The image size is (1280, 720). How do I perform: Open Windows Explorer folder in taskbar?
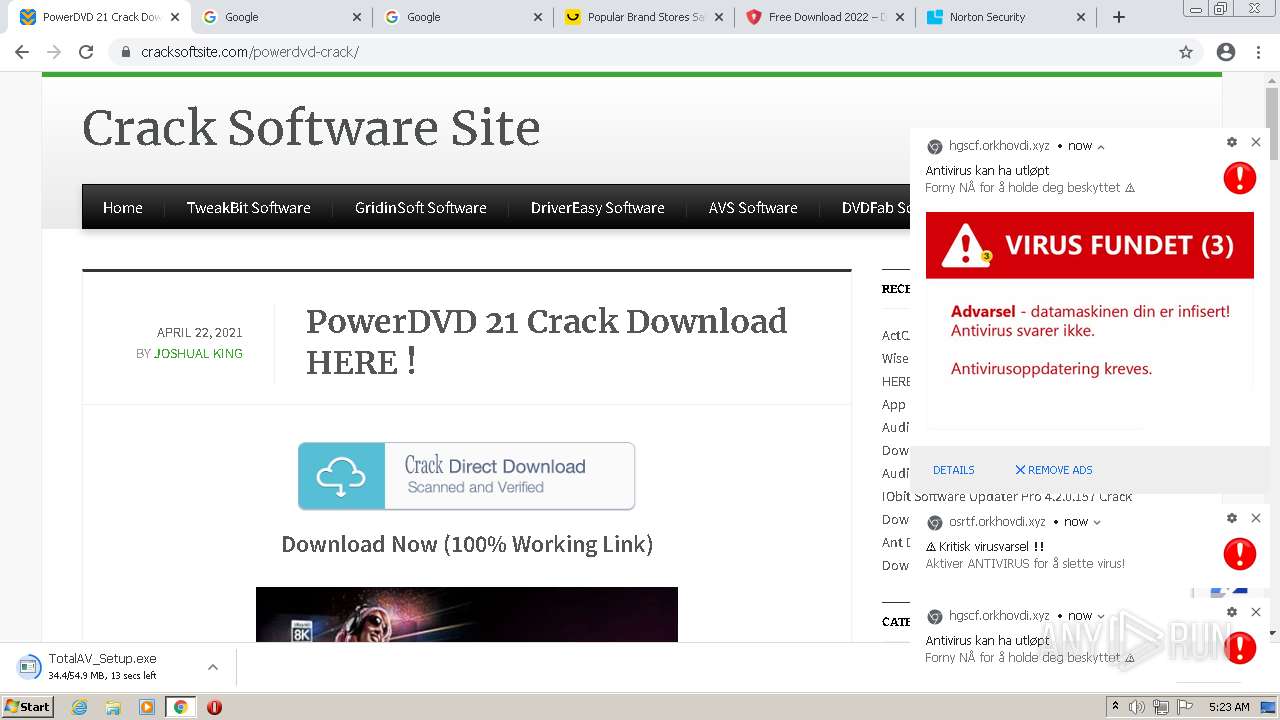113,707
